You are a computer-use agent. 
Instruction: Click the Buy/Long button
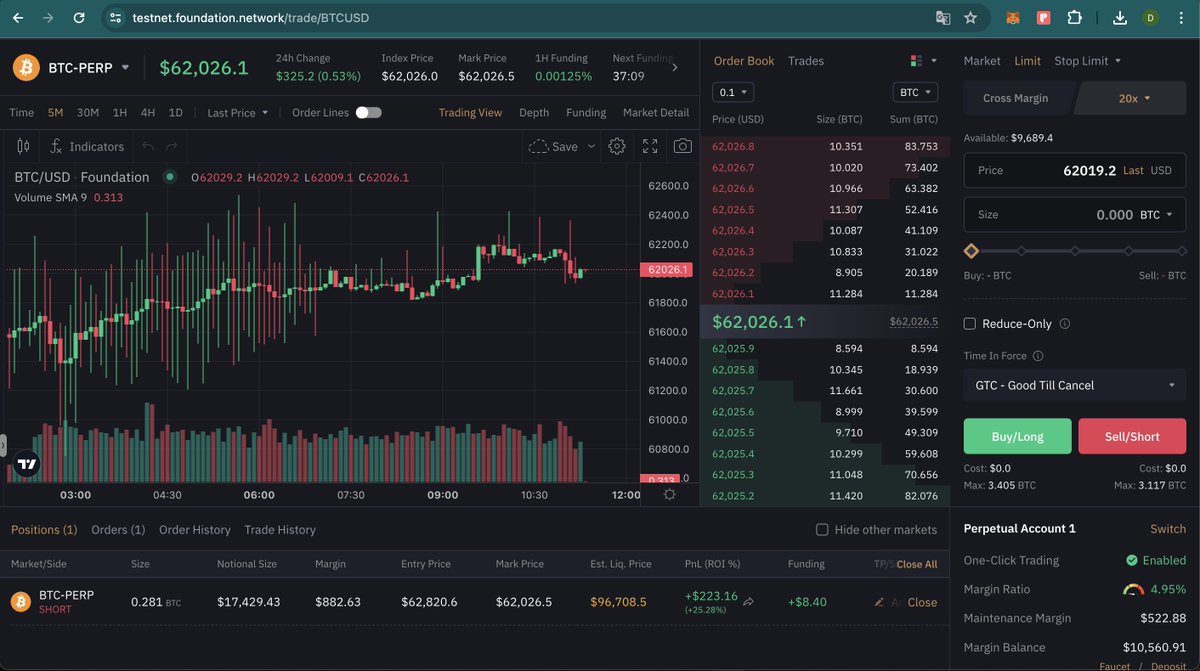tap(1017, 437)
